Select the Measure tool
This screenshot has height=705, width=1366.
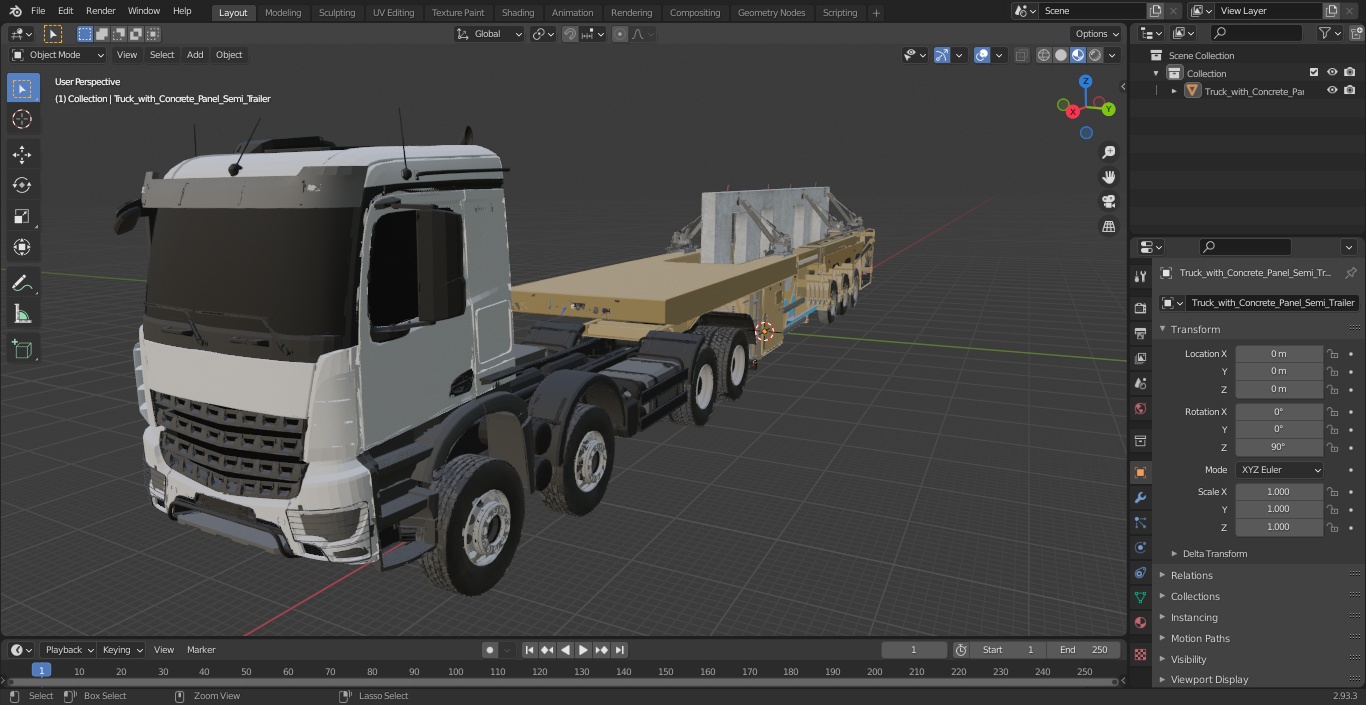[x=22, y=315]
